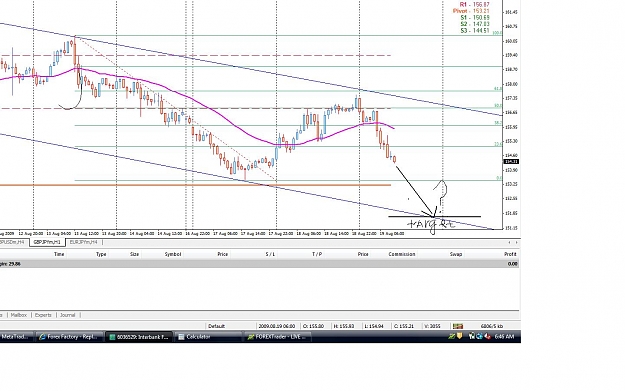Screen dimensions: 625x391
Task: Sort trades by the Time column header
Action: pyautogui.click(x=59, y=254)
